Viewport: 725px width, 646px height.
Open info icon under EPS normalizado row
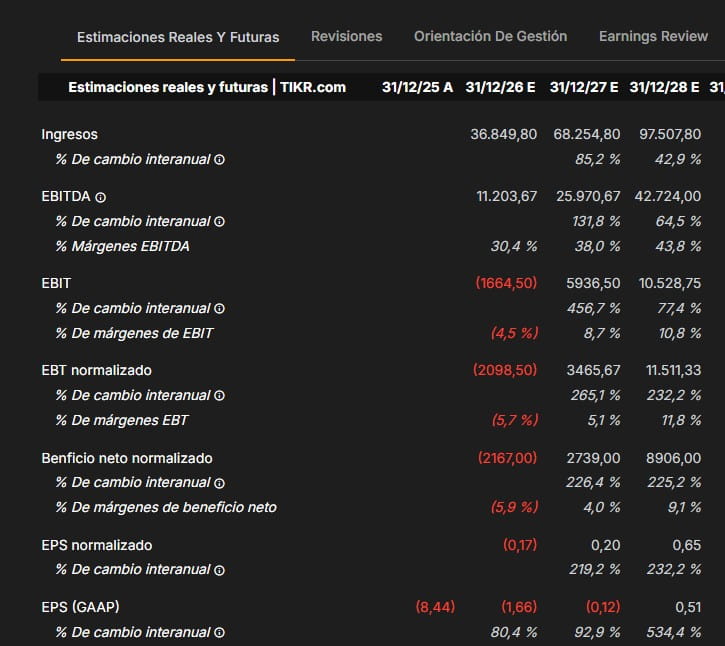coord(220,570)
